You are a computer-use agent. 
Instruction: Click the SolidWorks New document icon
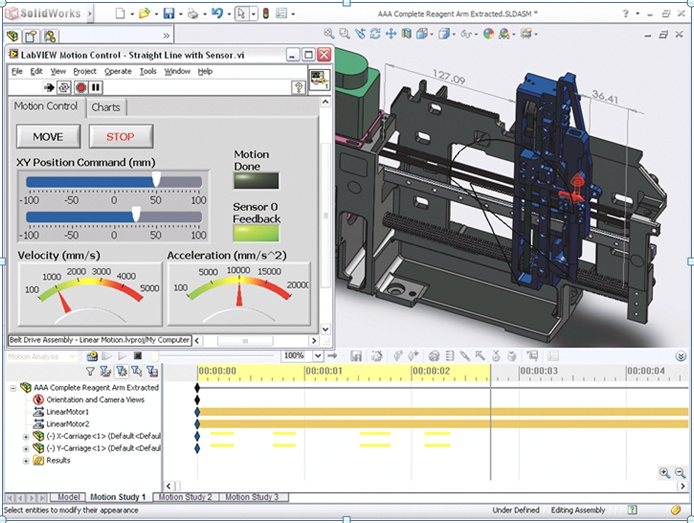[x=120, y=13]
